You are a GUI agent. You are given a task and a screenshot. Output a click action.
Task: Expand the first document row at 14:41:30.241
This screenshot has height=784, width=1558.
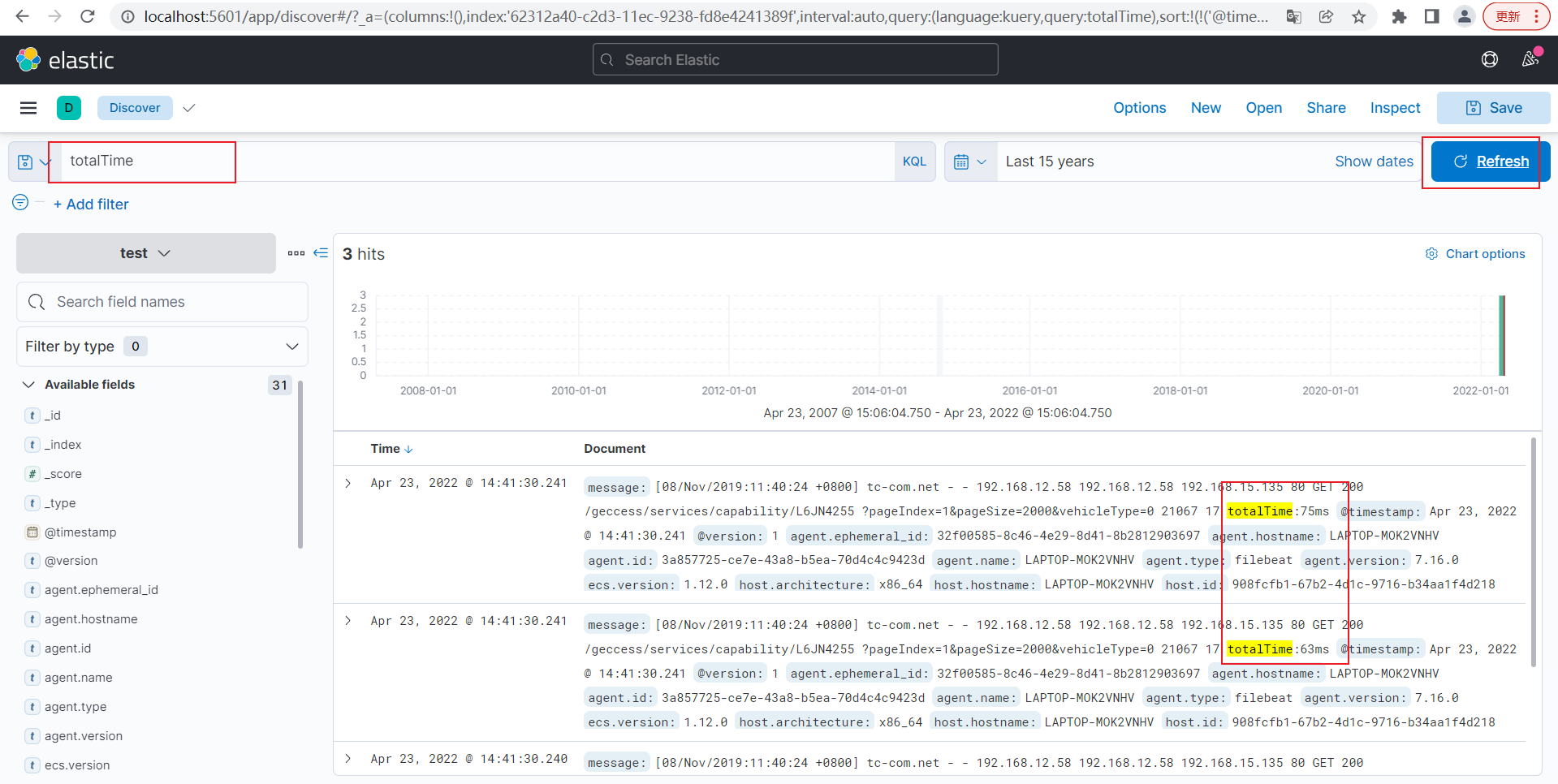point(348,484)
